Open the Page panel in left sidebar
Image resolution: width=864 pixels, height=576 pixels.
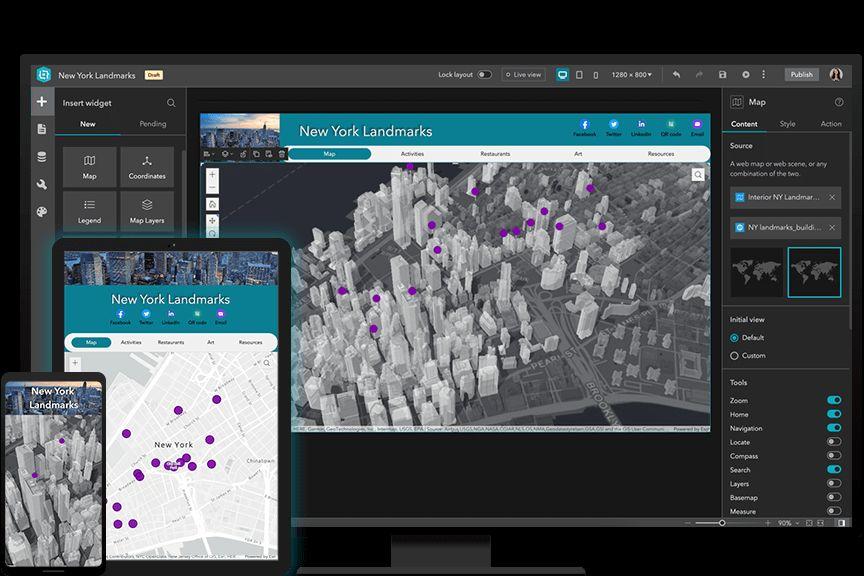(x=41, y=129)
